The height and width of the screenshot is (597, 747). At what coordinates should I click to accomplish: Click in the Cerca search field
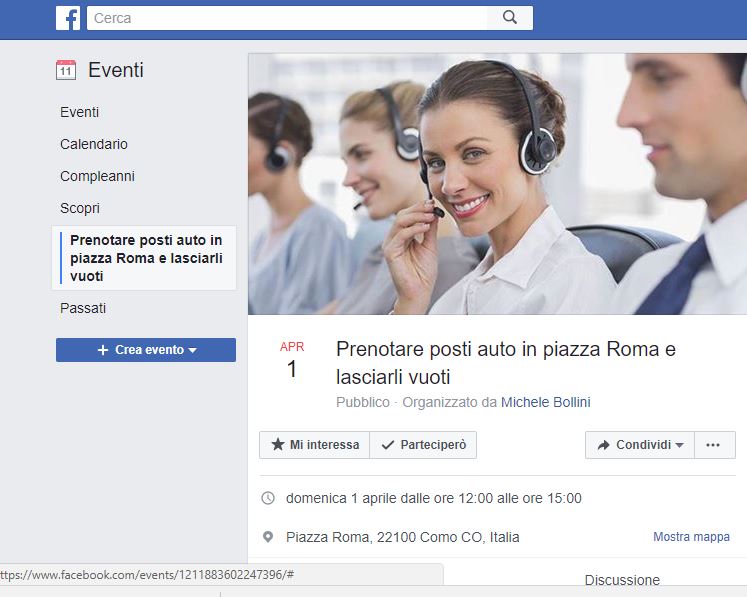pyautogui.click(x=287, y=18)
